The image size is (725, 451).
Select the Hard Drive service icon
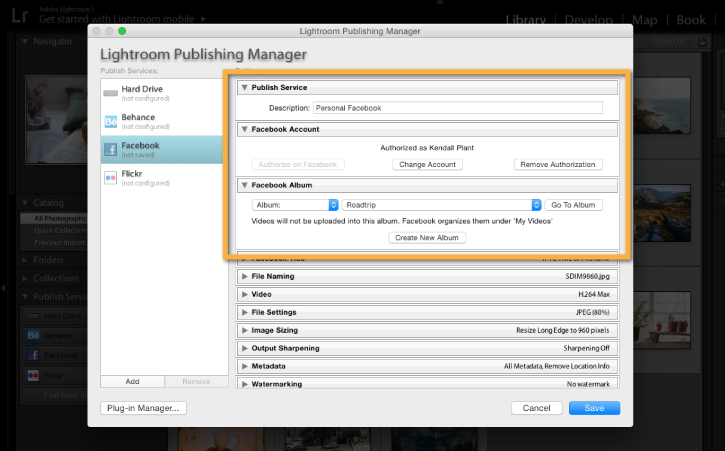tap(111, 93)
